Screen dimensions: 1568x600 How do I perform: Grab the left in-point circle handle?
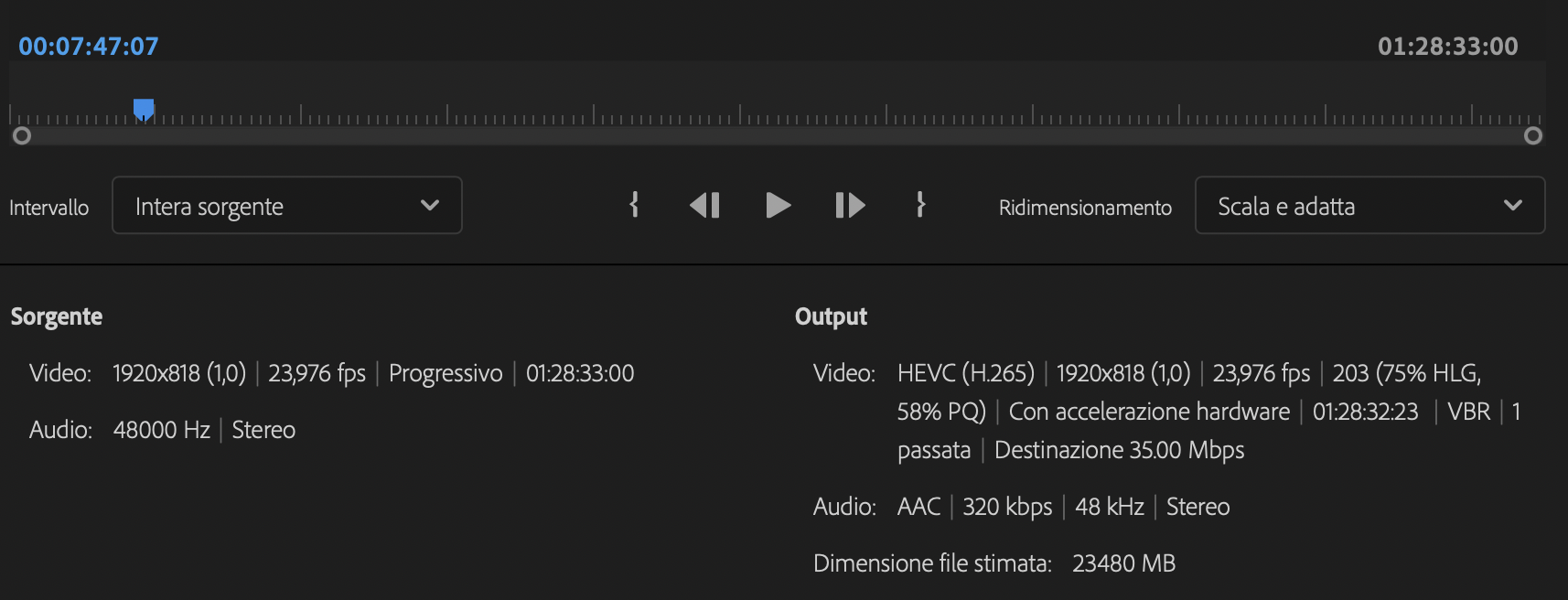coord(22,136)
